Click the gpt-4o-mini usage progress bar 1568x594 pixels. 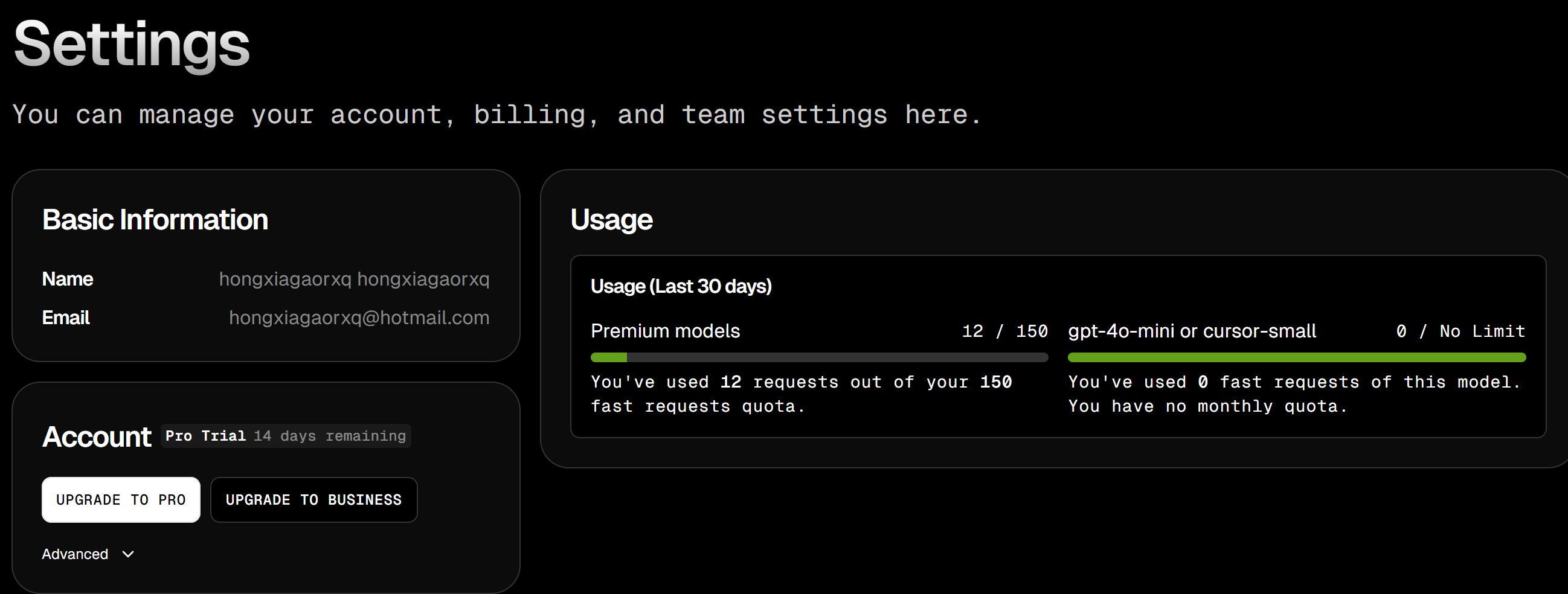coord(1297,357)
